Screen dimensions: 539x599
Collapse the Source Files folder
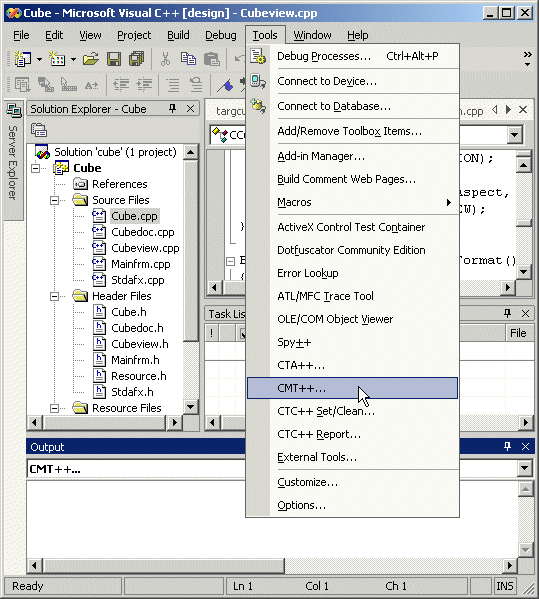[55, 200]
